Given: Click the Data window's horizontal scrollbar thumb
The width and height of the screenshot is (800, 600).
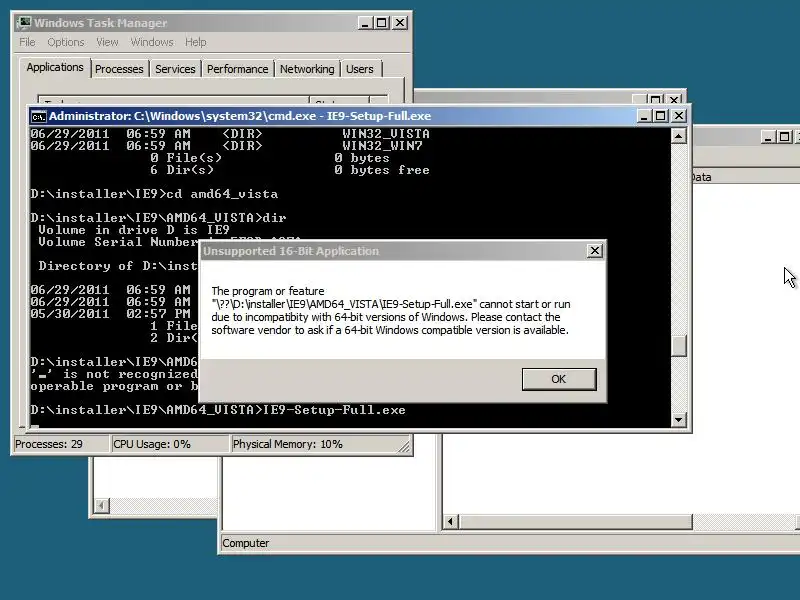Looking at the screenshot, I should (x=576, y=521).
